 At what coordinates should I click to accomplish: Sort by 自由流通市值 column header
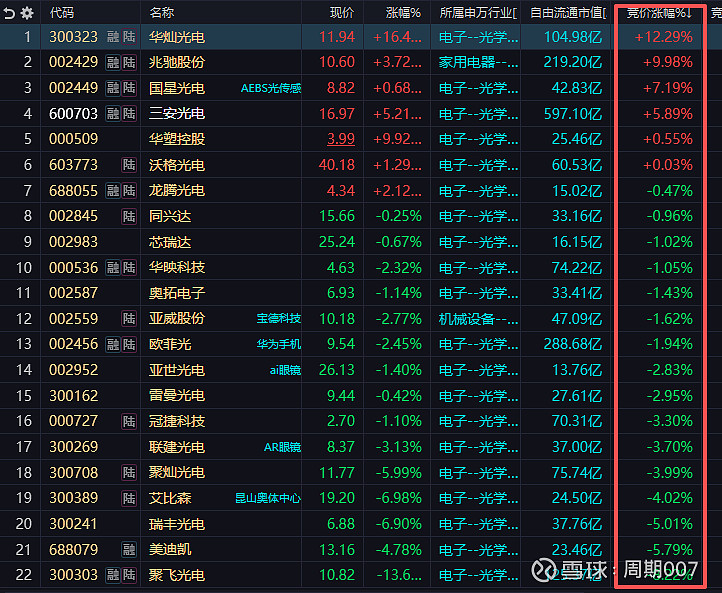(568, 12)
